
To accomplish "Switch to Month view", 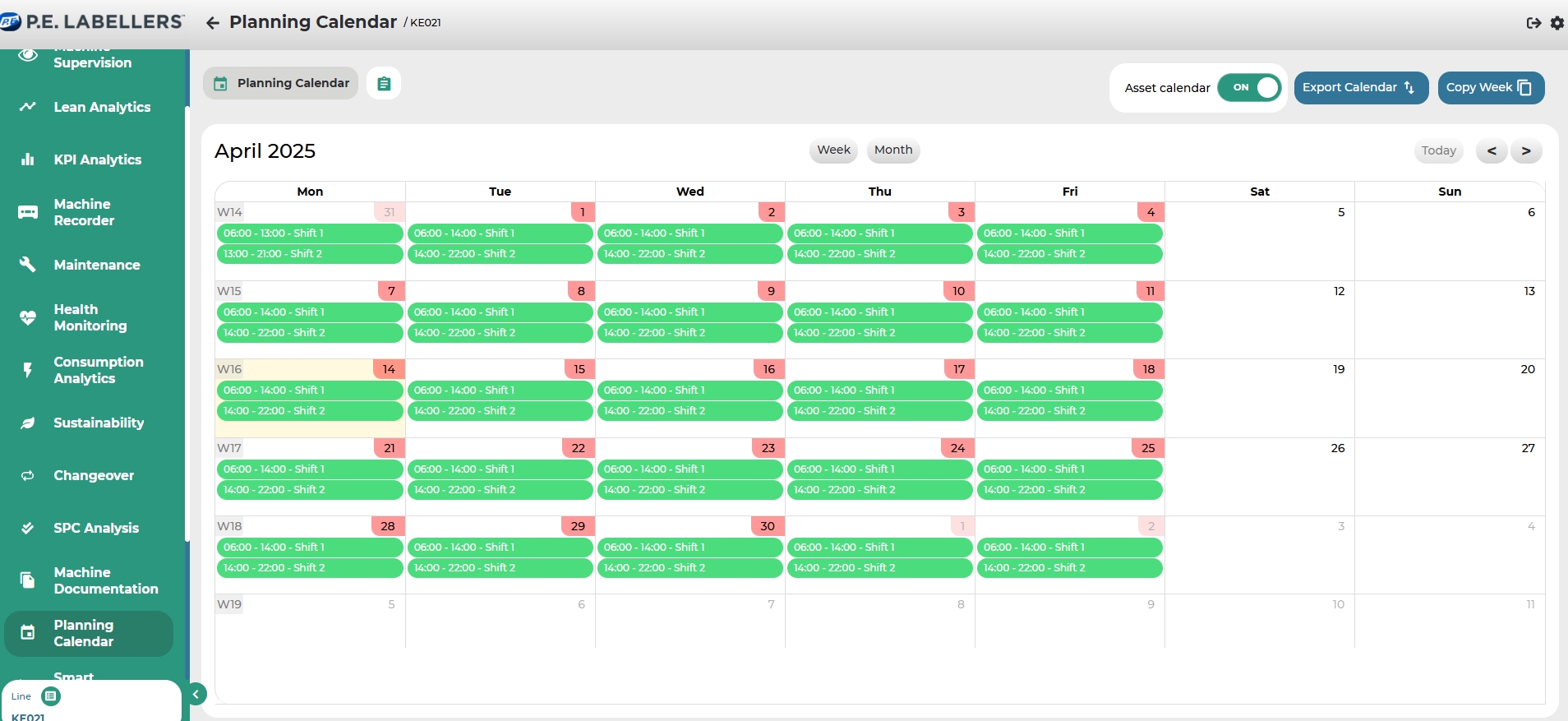I will point(892,150).
